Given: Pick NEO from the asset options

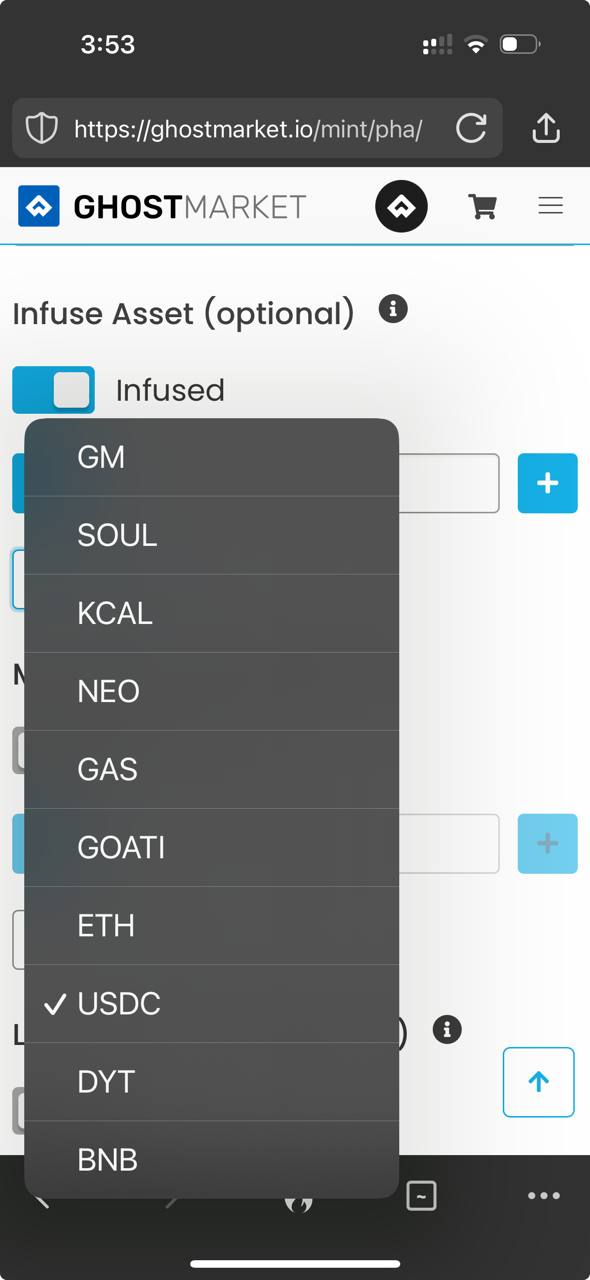Looking at the screenshot, I should [212, 691].
